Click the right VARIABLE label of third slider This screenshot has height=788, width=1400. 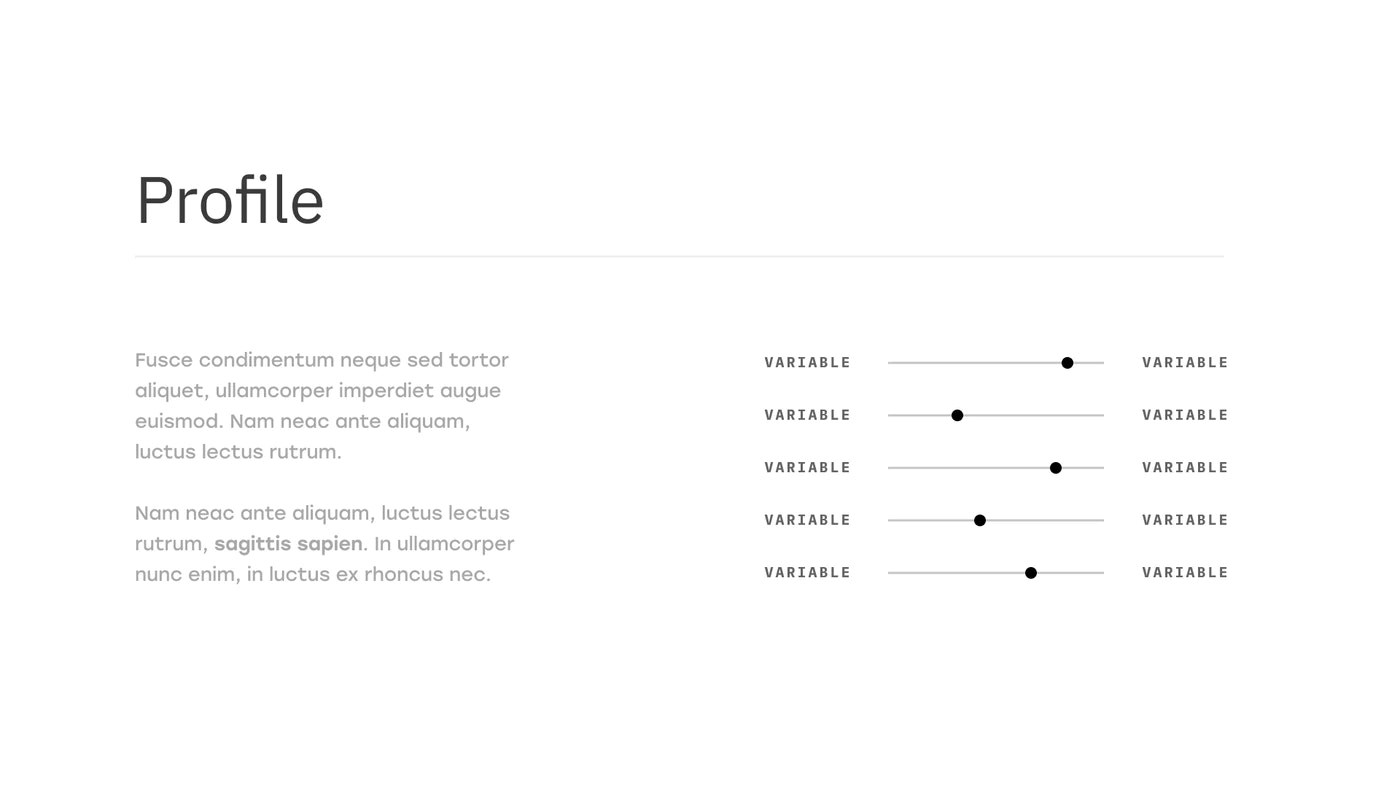tap(1185, 468)
